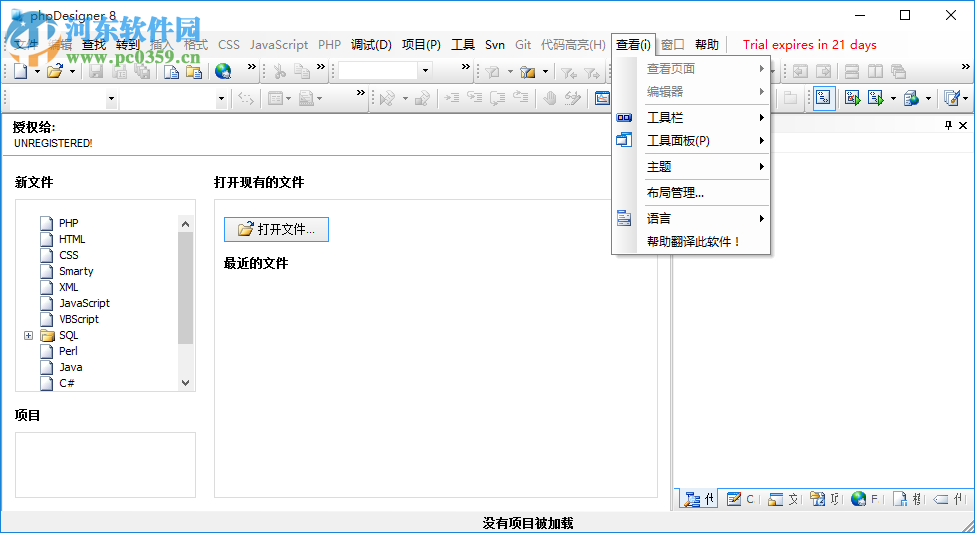
Task: Click the search text input field
Action: click(x=378, y=71)
